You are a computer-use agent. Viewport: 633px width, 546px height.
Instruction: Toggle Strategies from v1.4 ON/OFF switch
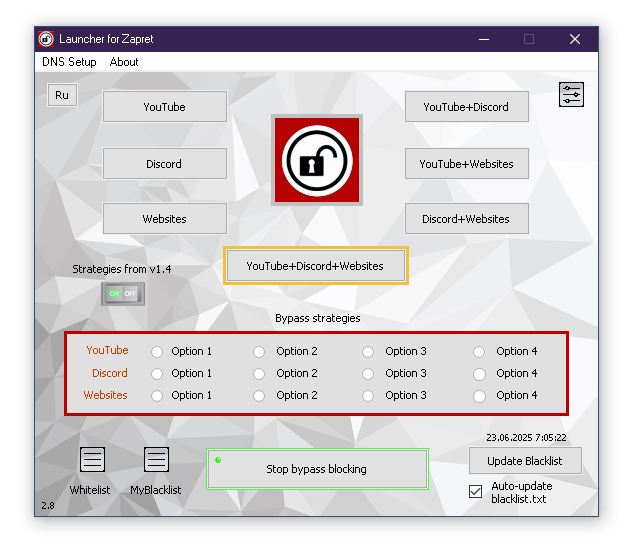pos(123,294)
